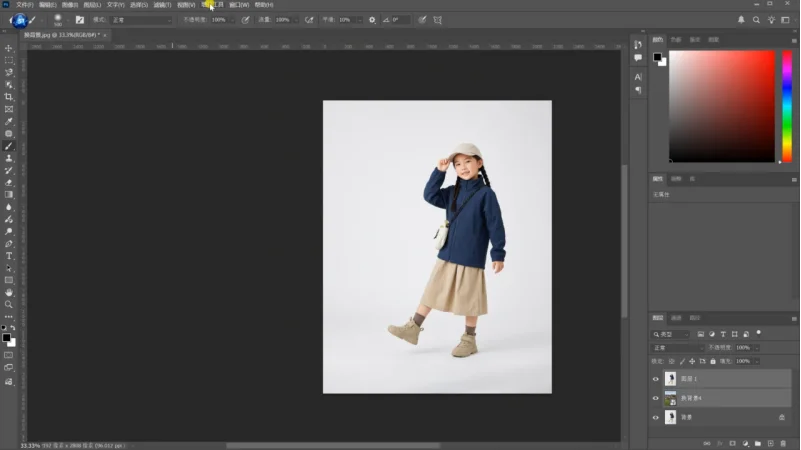Toggle visibility of the 背景 layer
Image resolution: width=801 pixels, height=450 pixels.
[x=655, y=418]
